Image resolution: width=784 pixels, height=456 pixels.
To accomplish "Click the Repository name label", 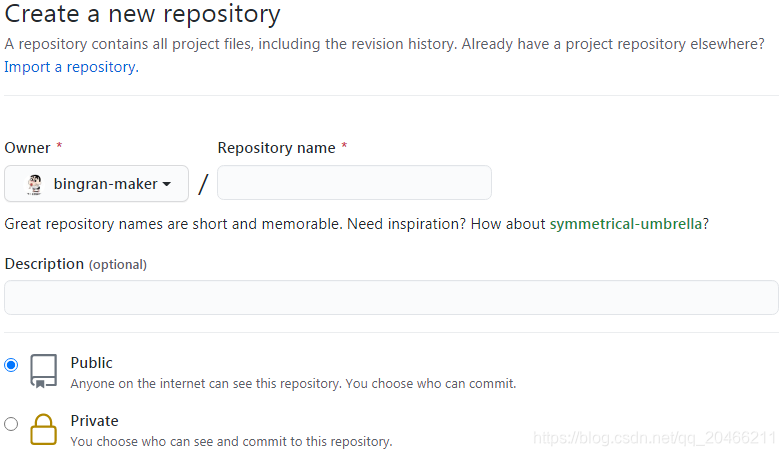I will coord(276,148).
